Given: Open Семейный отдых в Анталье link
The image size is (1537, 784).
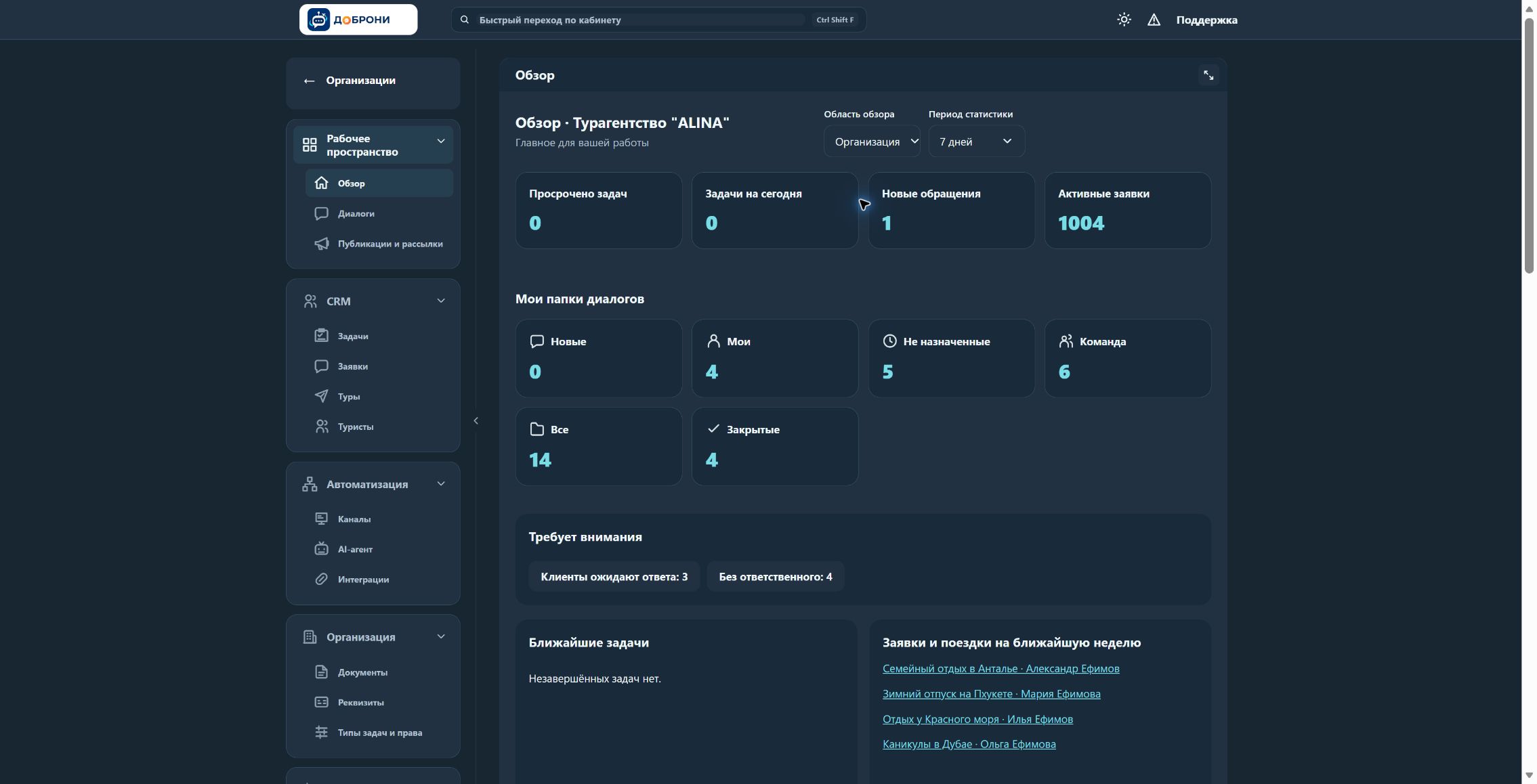Looking at the screenshot, I should [x=1001, y=668].
